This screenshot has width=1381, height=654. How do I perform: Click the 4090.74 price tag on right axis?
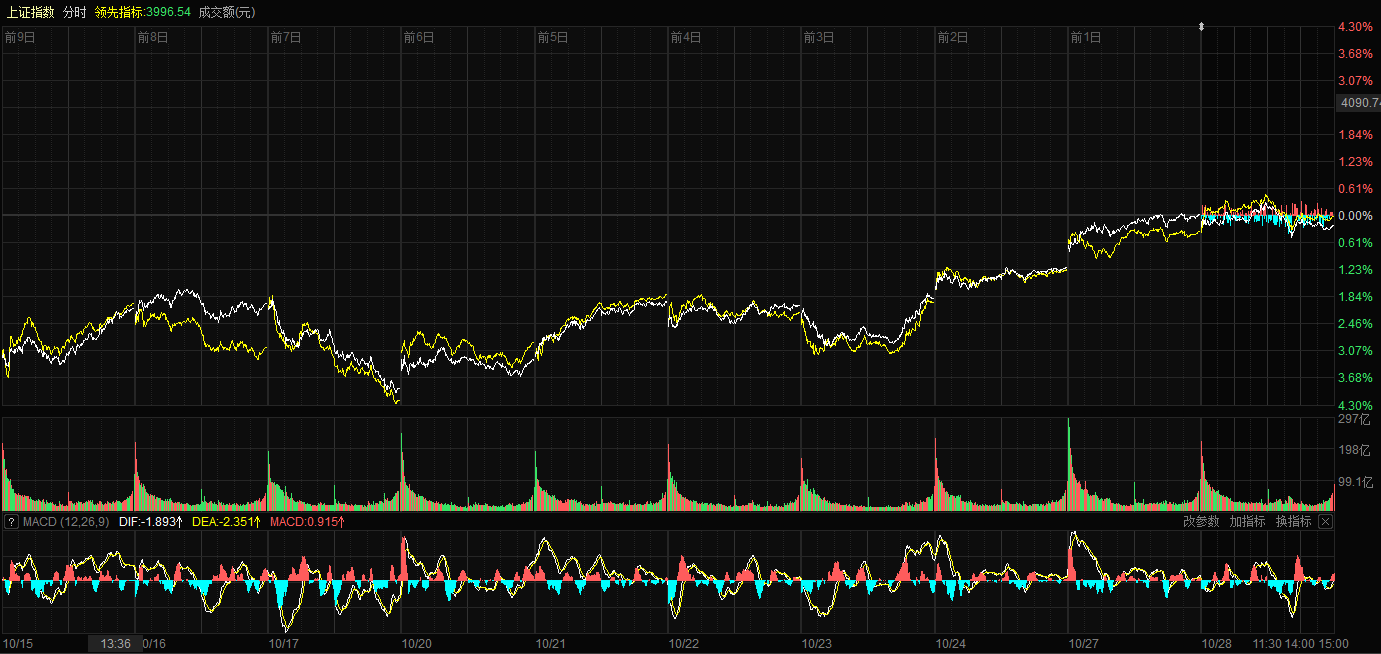click(x=1359, y=103)
